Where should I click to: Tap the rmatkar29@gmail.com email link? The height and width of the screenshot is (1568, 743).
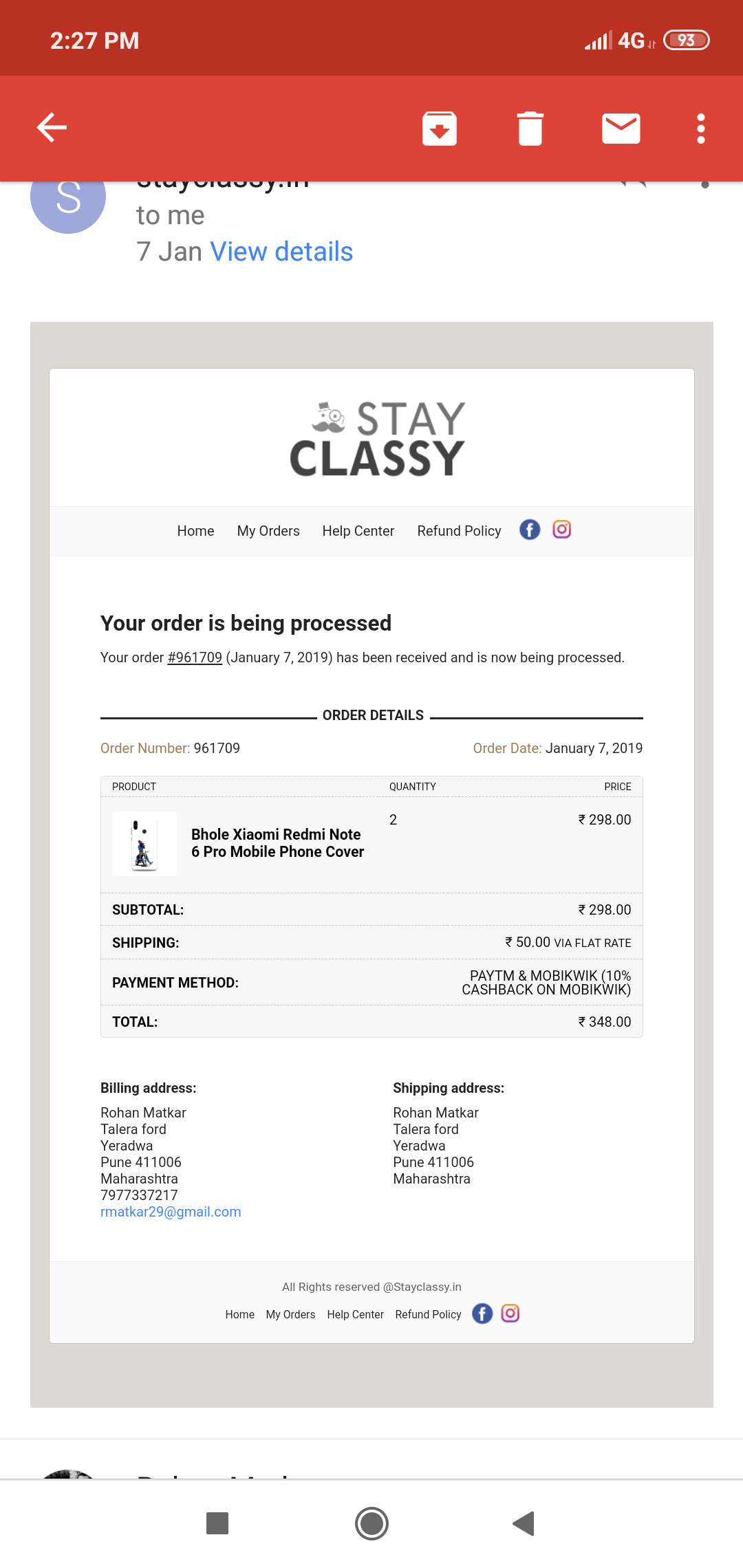171,1212
